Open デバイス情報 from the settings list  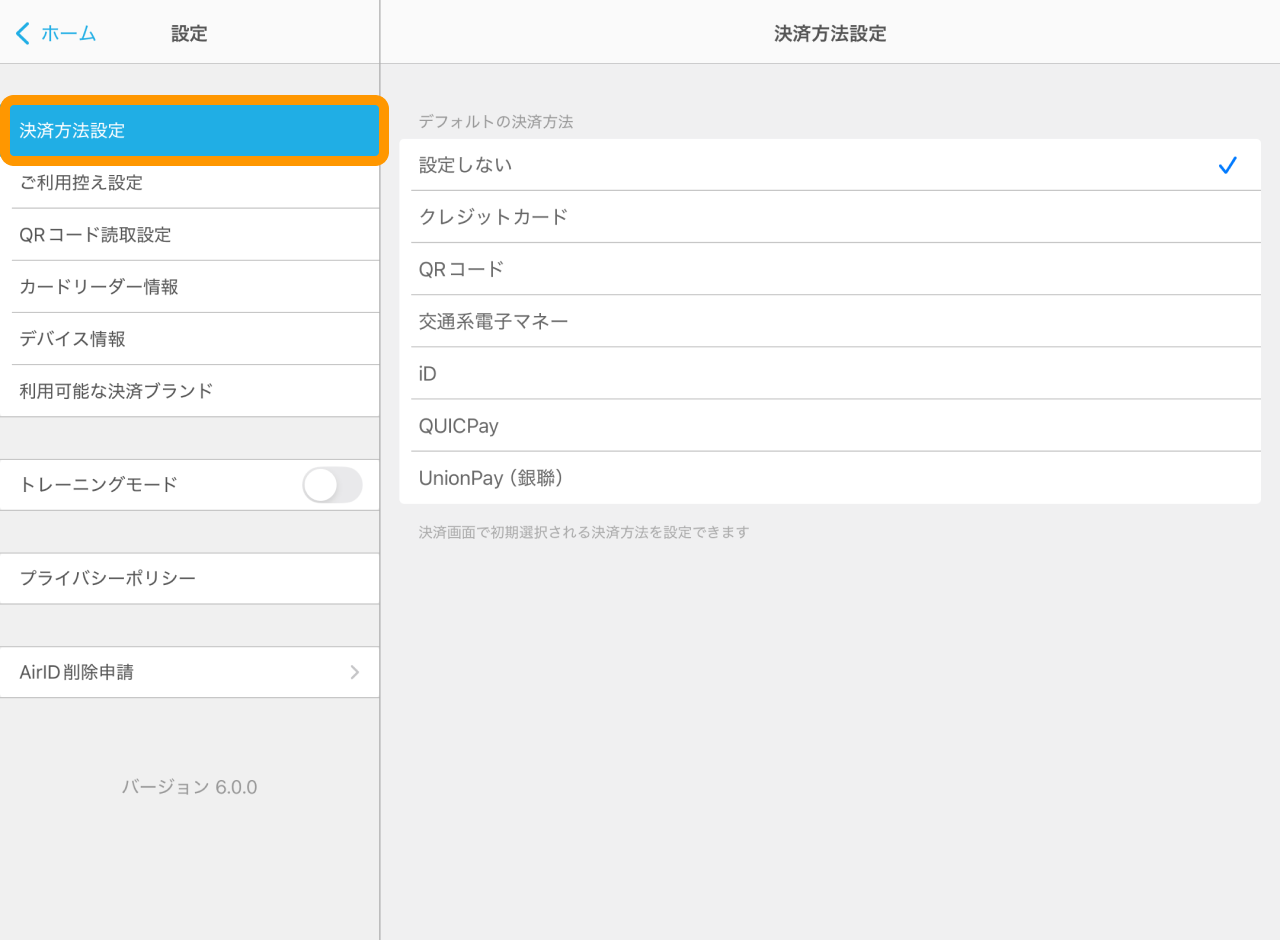click(x=190, y=338)
